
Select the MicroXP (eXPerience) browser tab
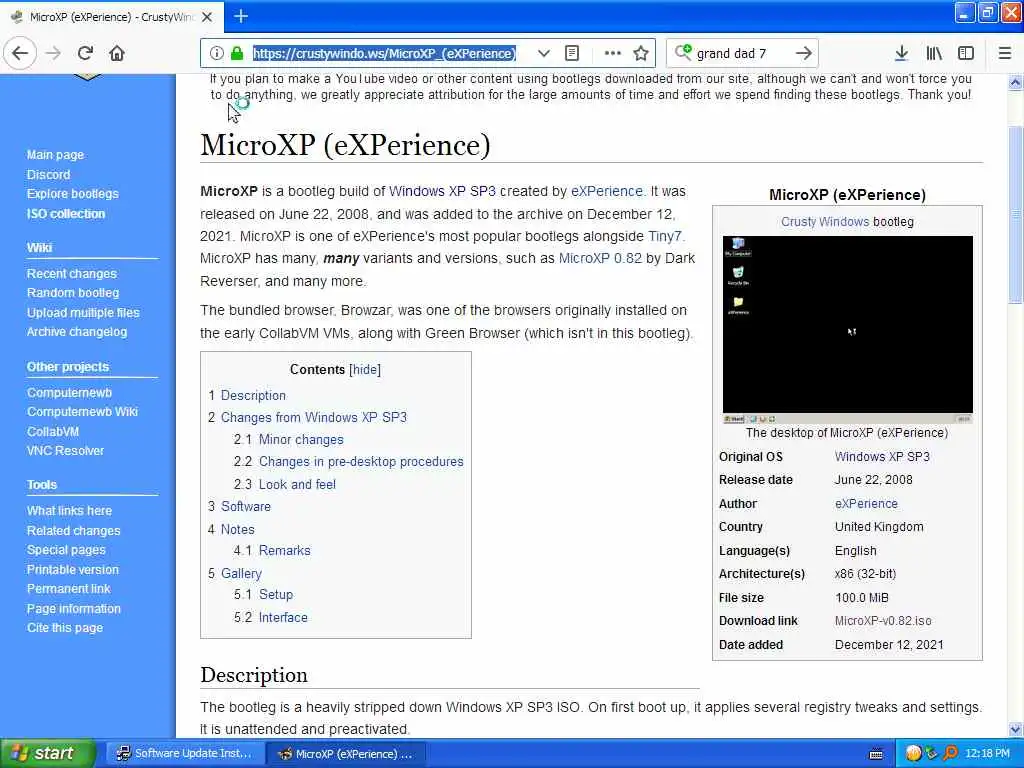click(x=112, y=17)
